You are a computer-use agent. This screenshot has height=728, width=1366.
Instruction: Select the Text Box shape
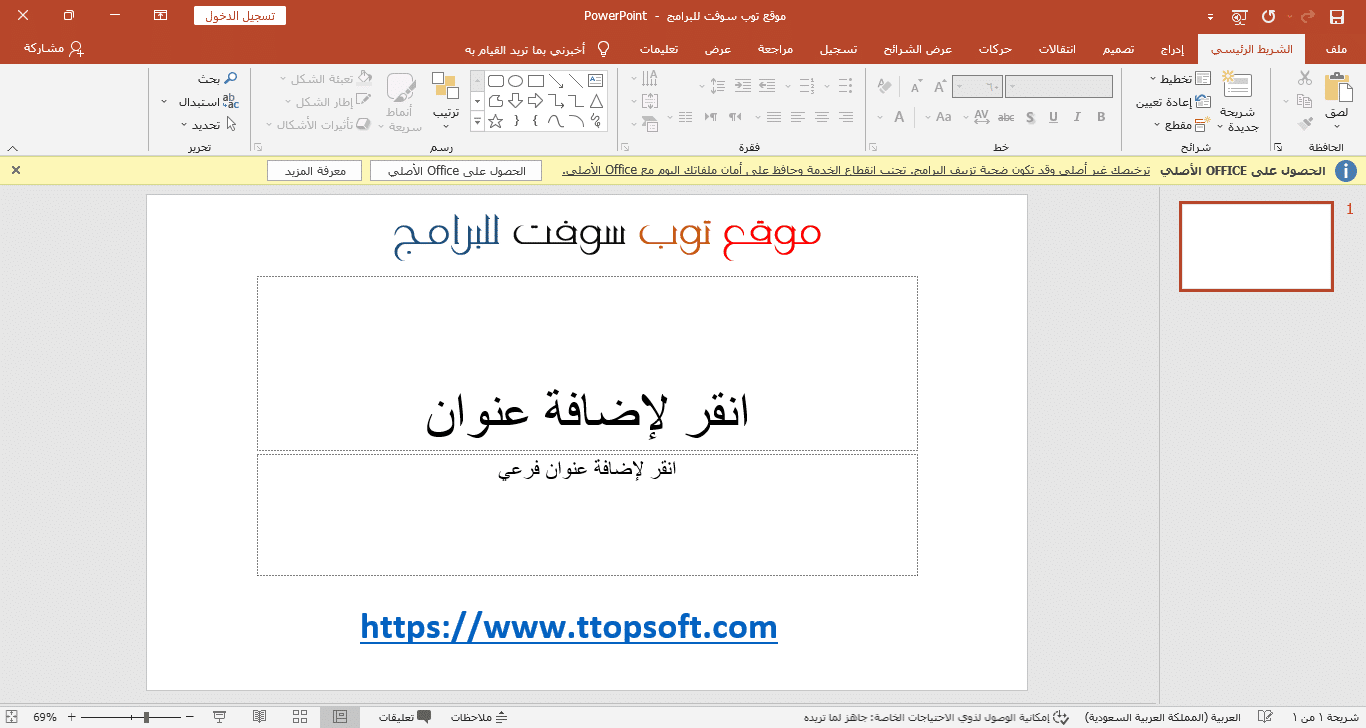click(x=596, y=81)
